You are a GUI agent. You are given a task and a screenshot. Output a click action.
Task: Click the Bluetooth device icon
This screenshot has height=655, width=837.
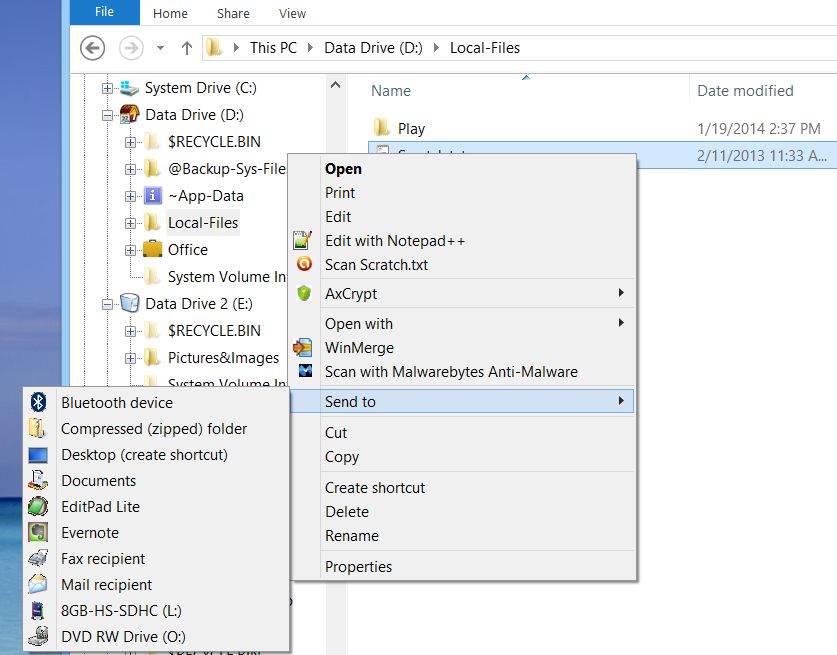coord(38,403)
